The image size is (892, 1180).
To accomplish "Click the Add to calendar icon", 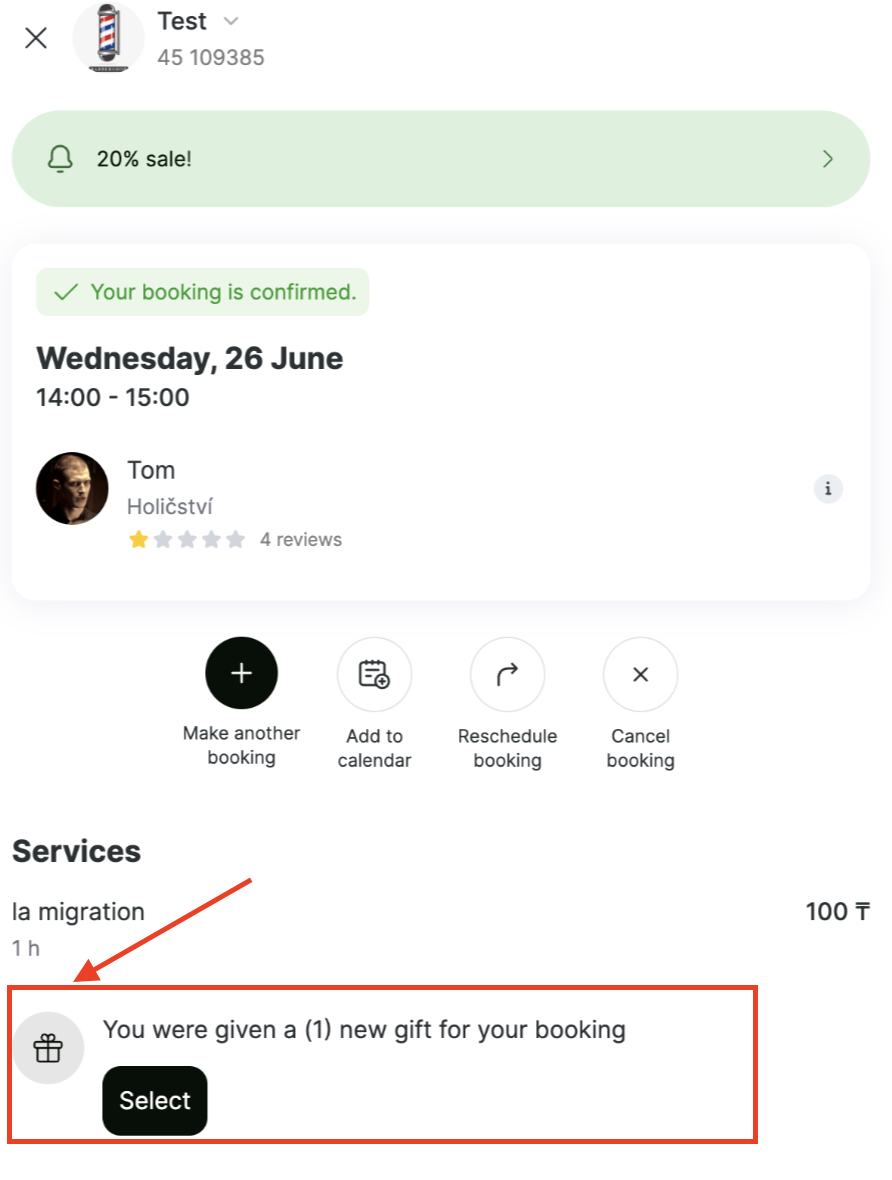I will (x=374, y=674).
